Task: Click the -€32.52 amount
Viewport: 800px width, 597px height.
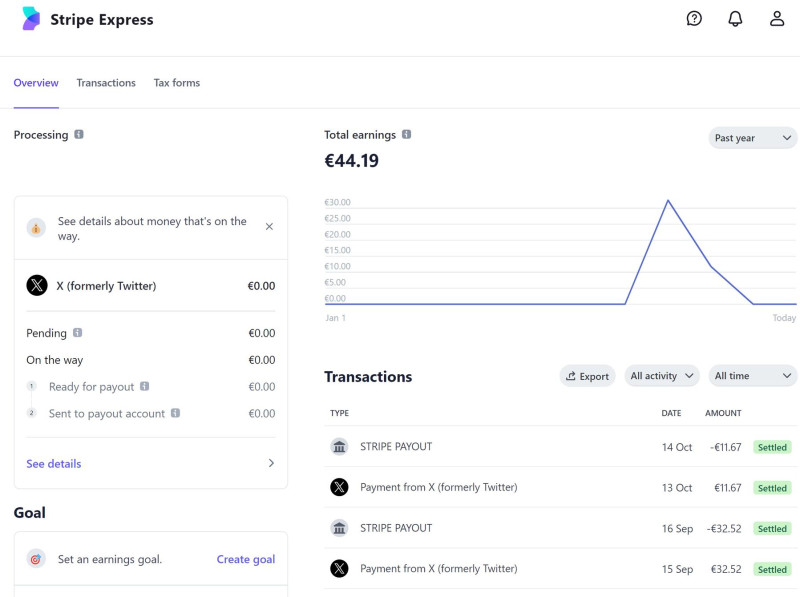Action: 724,529
